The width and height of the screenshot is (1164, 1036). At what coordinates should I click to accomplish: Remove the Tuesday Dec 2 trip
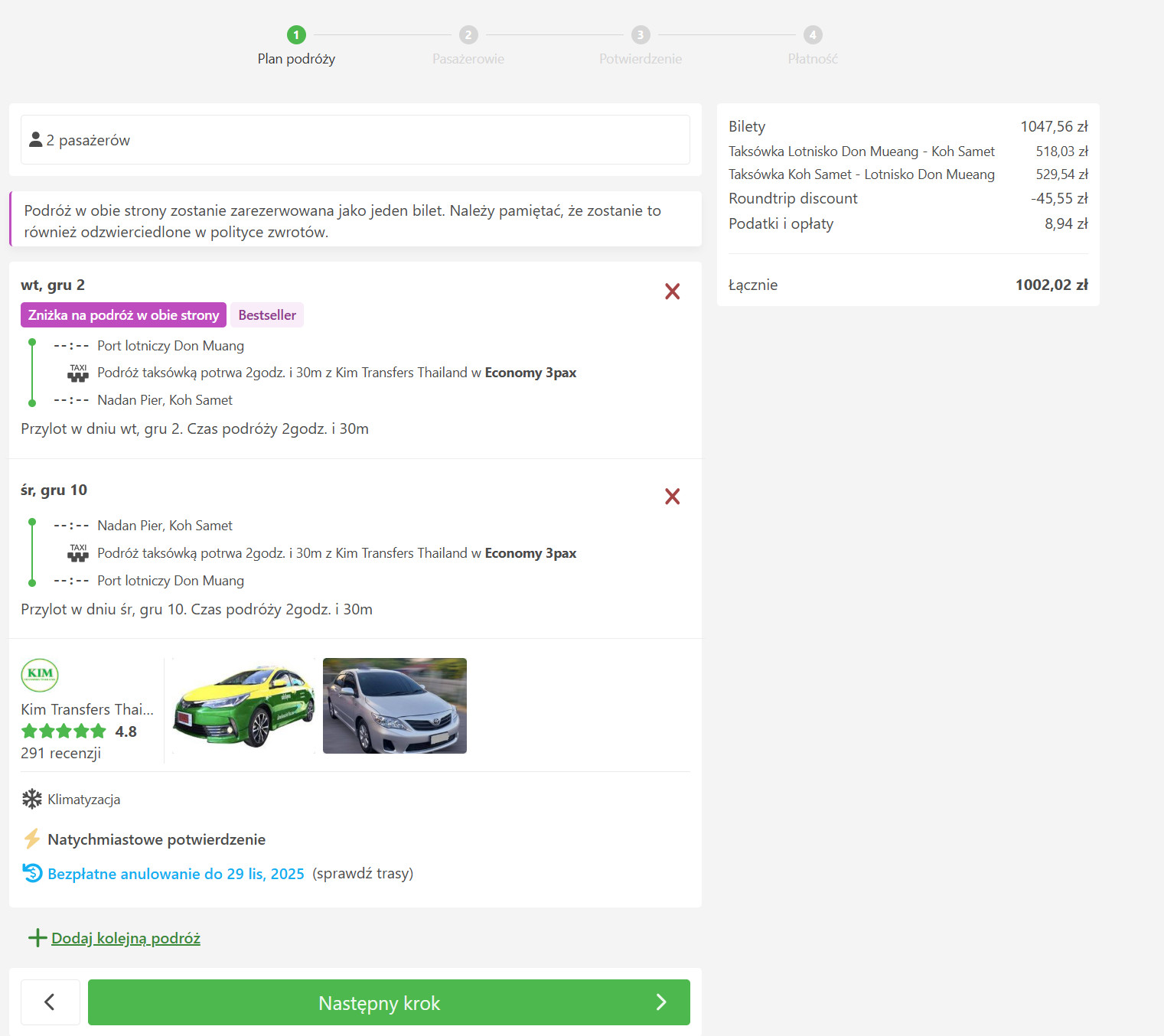672,292
